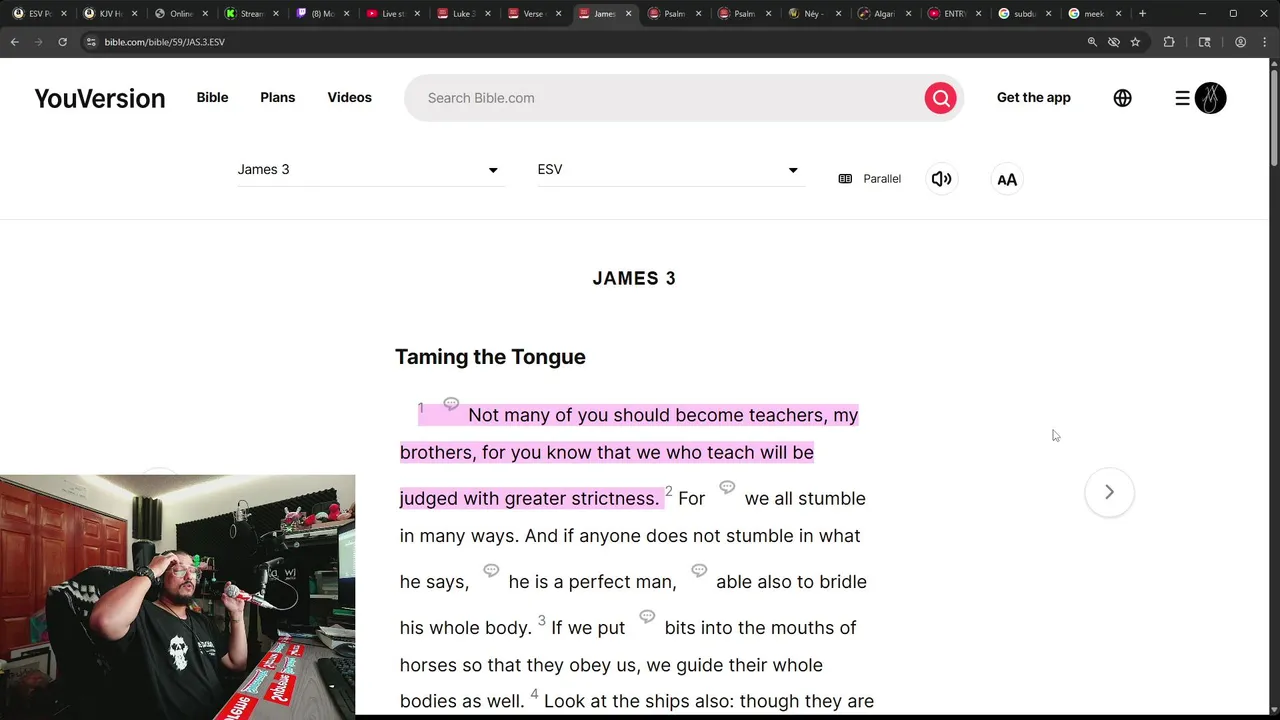Play chapter audio with speaker icon
This screenshot has width=1280, height=720.
pos(941,179)
